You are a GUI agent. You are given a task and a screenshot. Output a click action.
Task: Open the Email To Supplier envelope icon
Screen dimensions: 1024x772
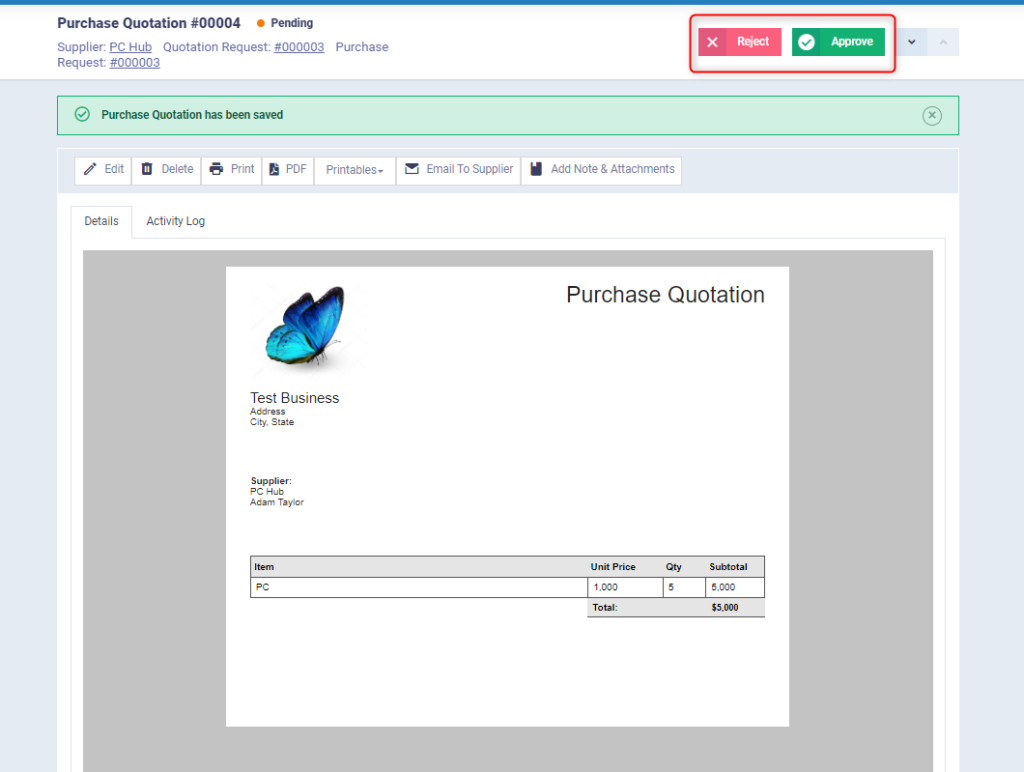[x=412, y=169]
